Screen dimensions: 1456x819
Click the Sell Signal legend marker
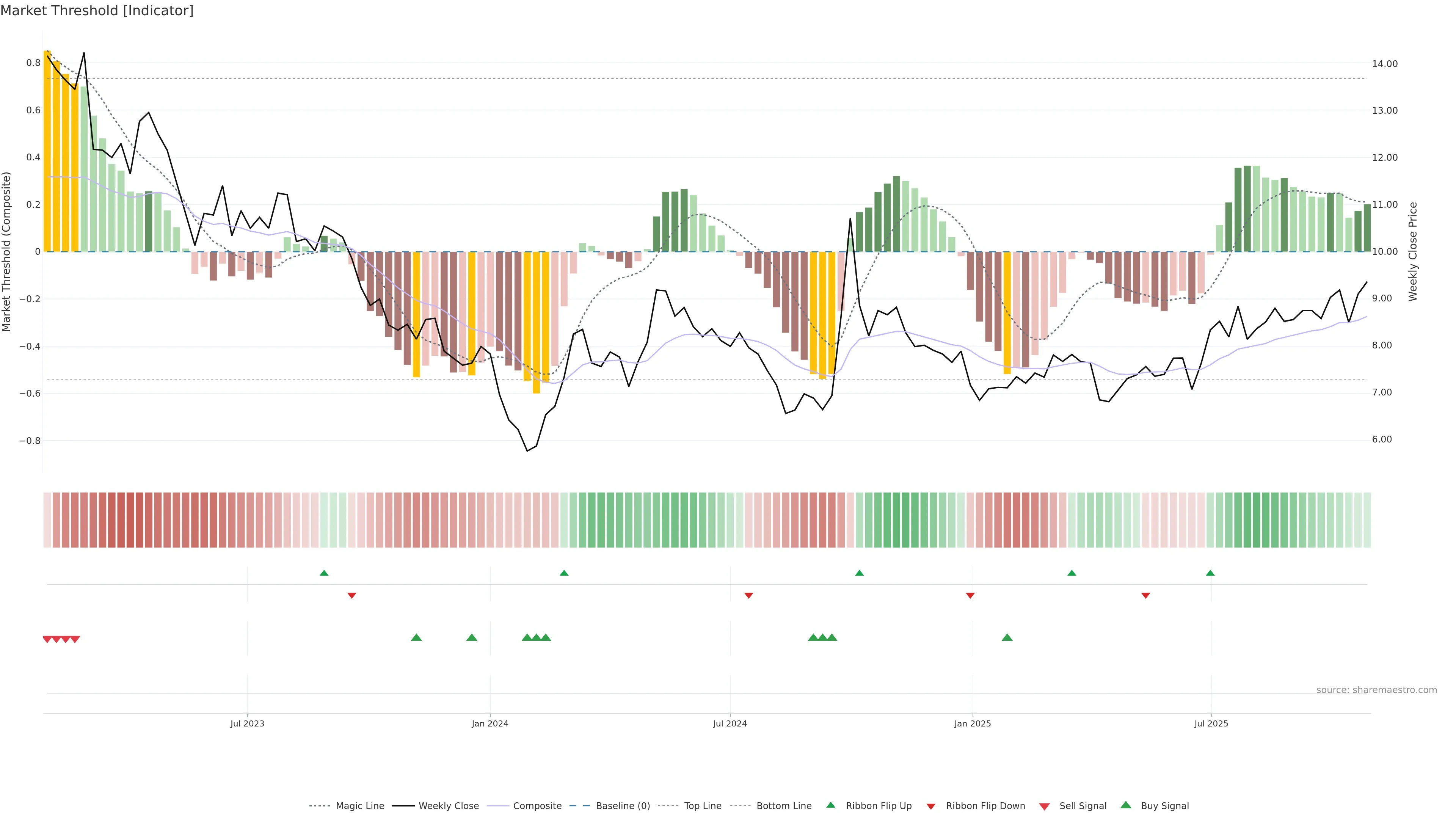1045,806
